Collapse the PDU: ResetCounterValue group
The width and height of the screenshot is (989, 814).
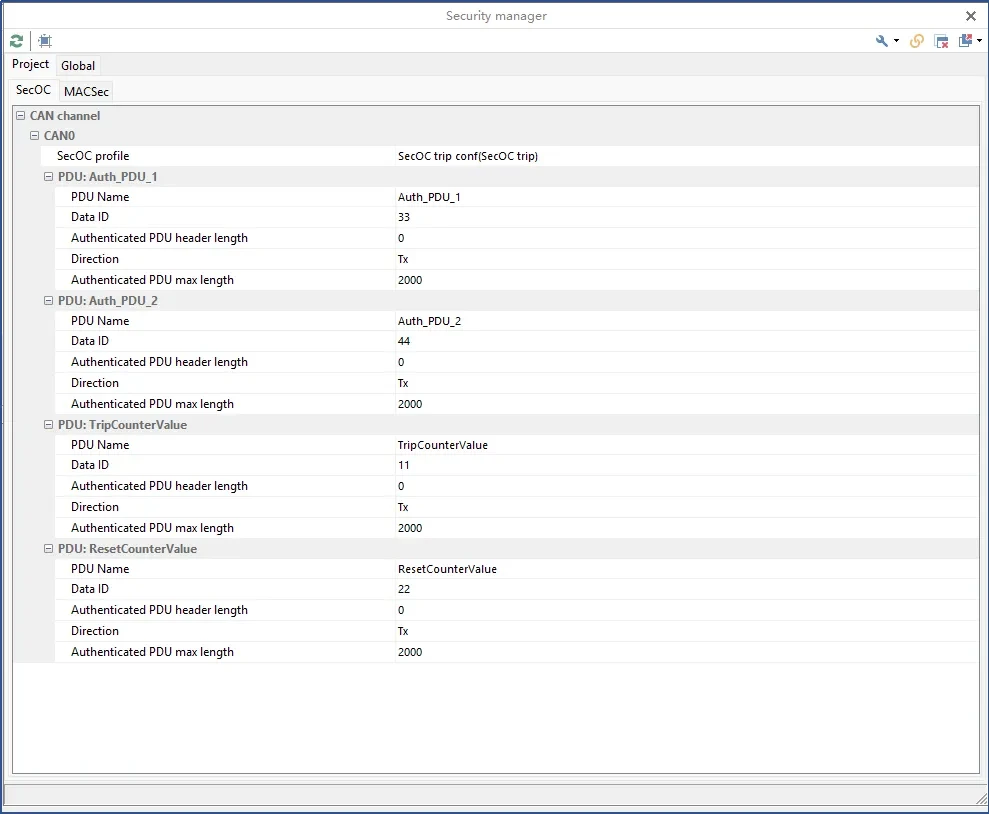click(x=49, y=549)
